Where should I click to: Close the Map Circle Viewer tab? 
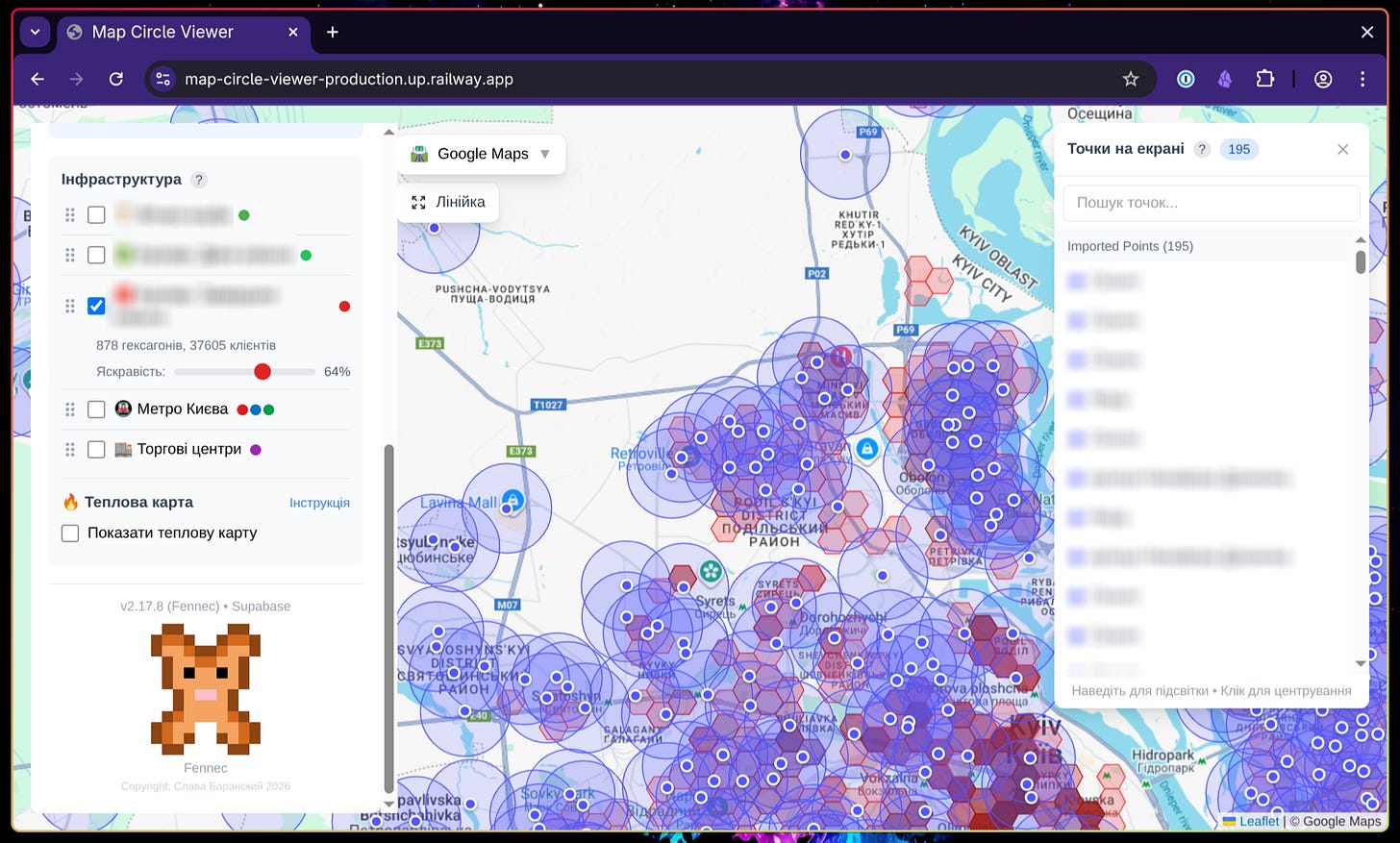[293, 32]
